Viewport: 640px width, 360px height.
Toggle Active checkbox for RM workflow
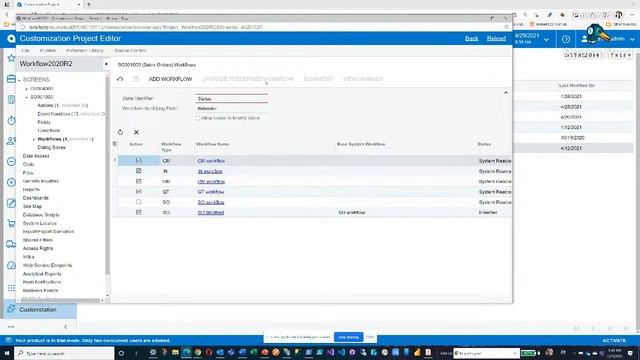tap(138, 181)
